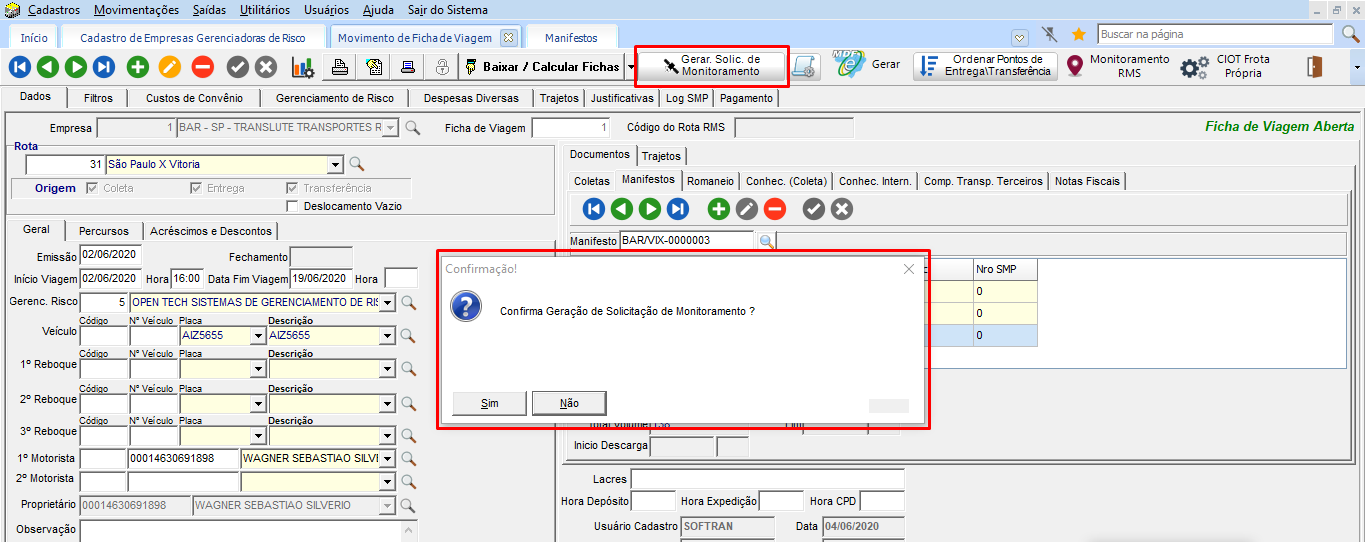The height and width of the screenshot is (542, 1365).
Task: Click the padlock icon in the toolbar
Action: coord(442,67)
